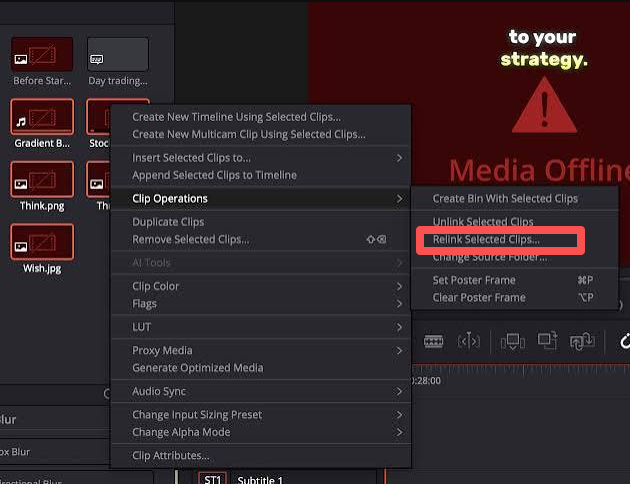Open the Insert Selected Clips to submenu
Image resolution: width=630 pixels, height=484 pixels.
click(x=260, y=158)
